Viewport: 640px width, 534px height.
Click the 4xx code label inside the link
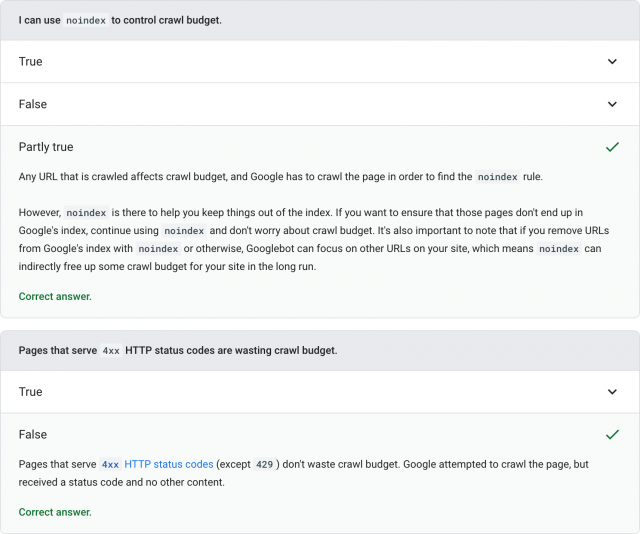click(110, 465)
